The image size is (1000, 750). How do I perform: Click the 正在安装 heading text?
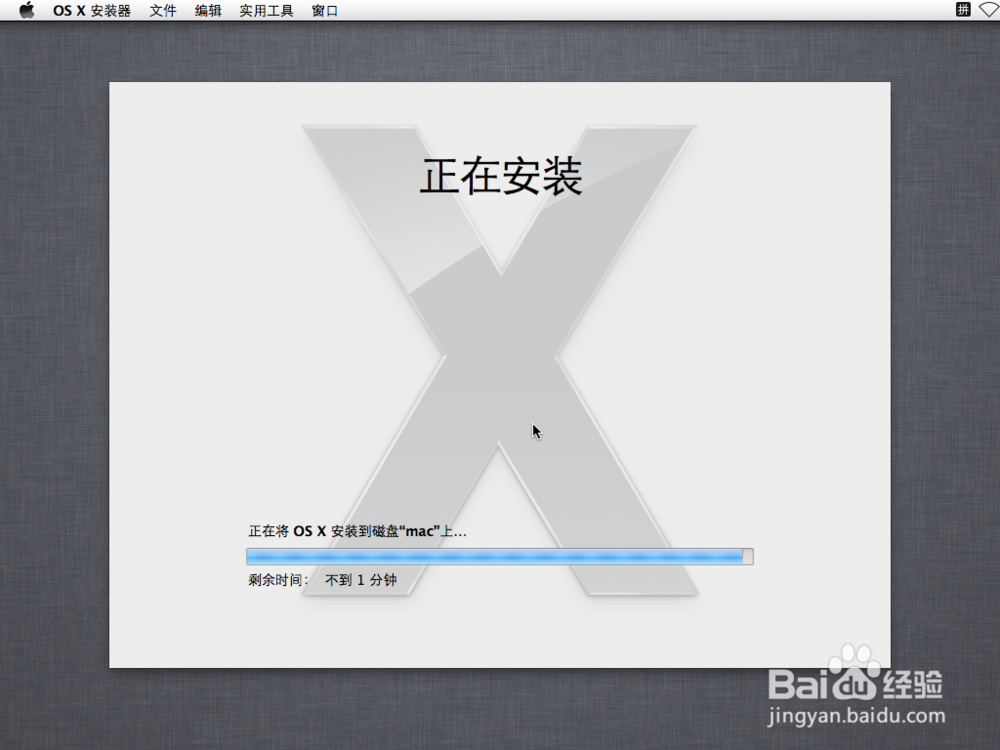tap(501, 176)
